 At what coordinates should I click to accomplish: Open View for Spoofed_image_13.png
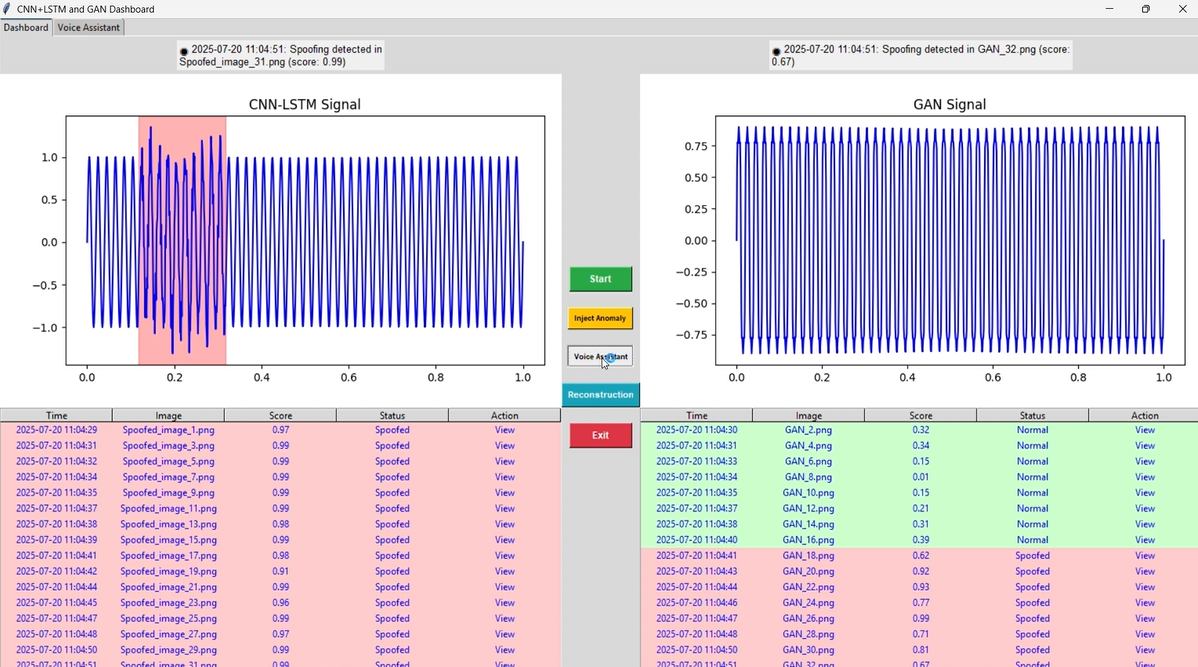[x=504, y=524]
